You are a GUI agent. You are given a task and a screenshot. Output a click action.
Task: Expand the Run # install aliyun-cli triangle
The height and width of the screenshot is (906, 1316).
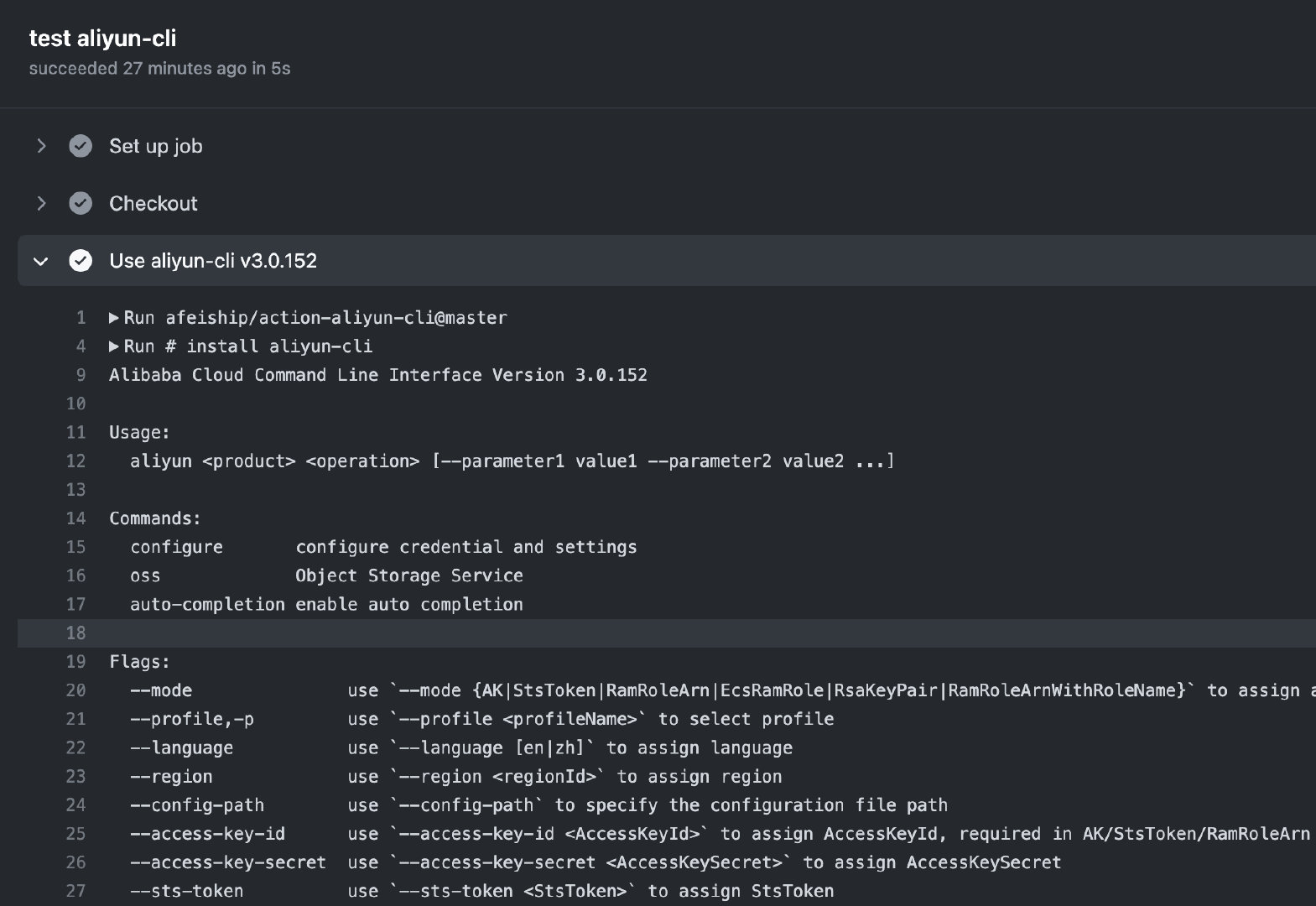114,346
